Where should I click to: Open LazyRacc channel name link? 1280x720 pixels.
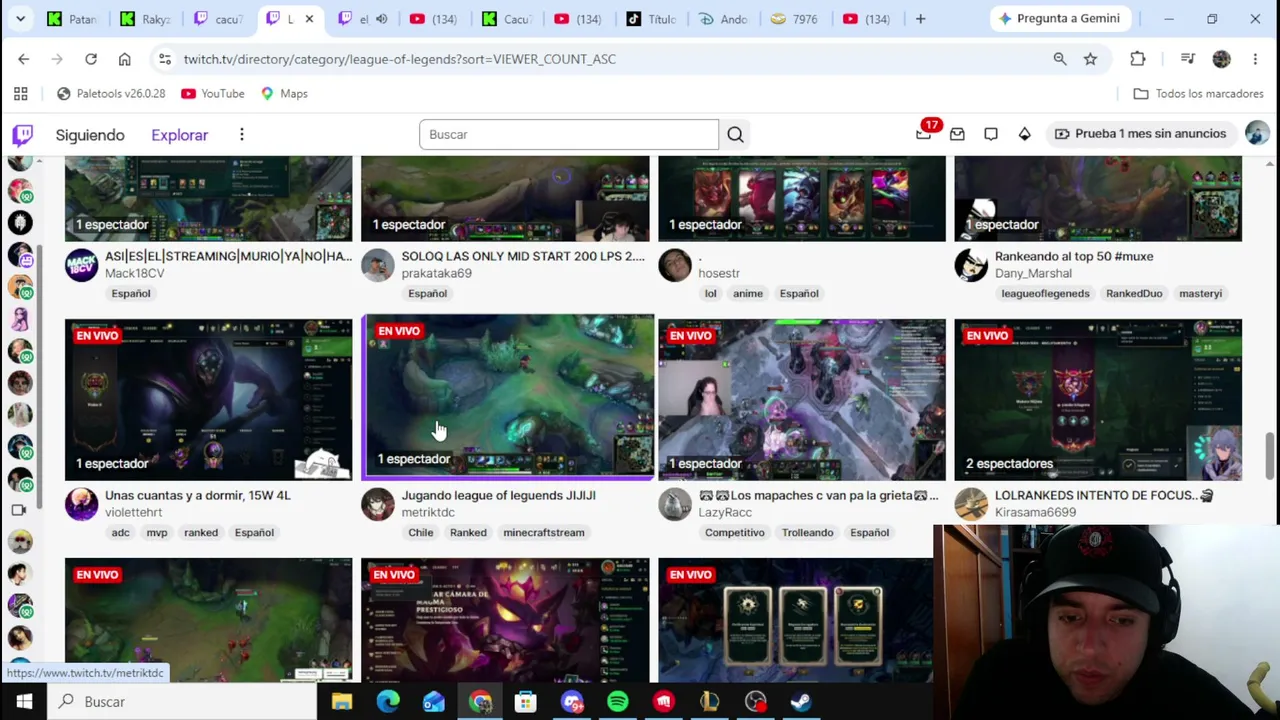725,513
